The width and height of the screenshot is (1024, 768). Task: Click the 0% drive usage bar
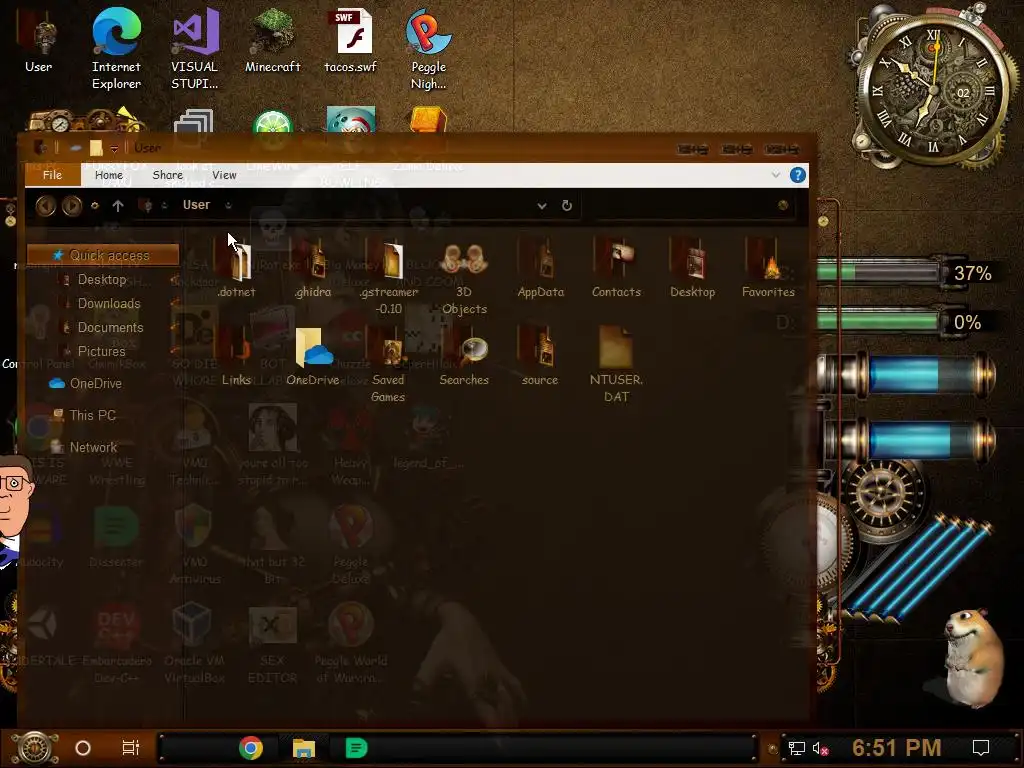878,321
